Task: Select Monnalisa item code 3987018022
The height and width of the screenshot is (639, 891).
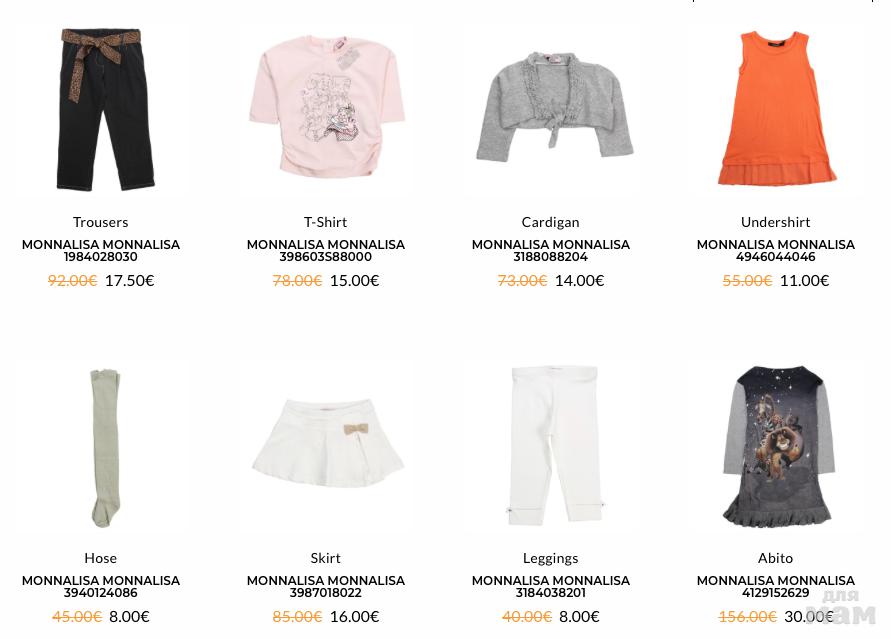Action: (326, 593)
